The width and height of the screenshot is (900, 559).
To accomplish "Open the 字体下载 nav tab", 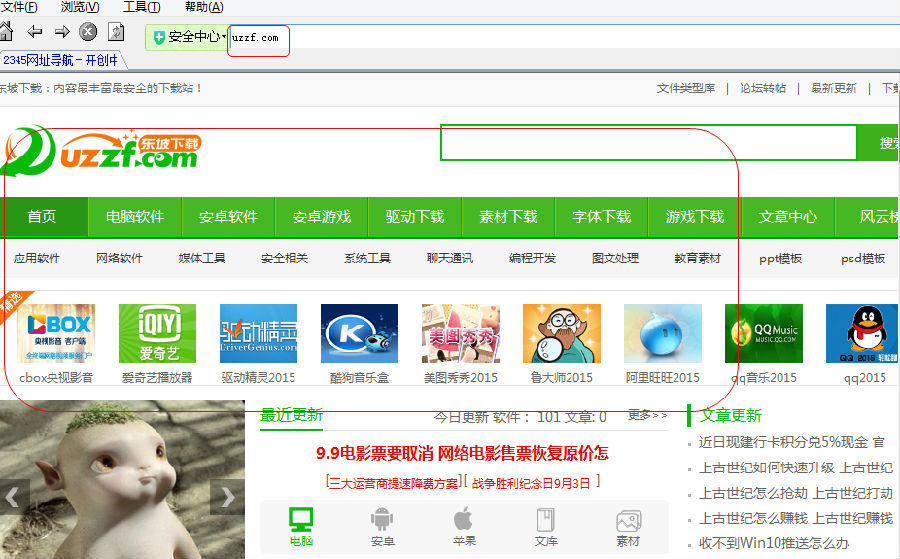I will point(602,217).
